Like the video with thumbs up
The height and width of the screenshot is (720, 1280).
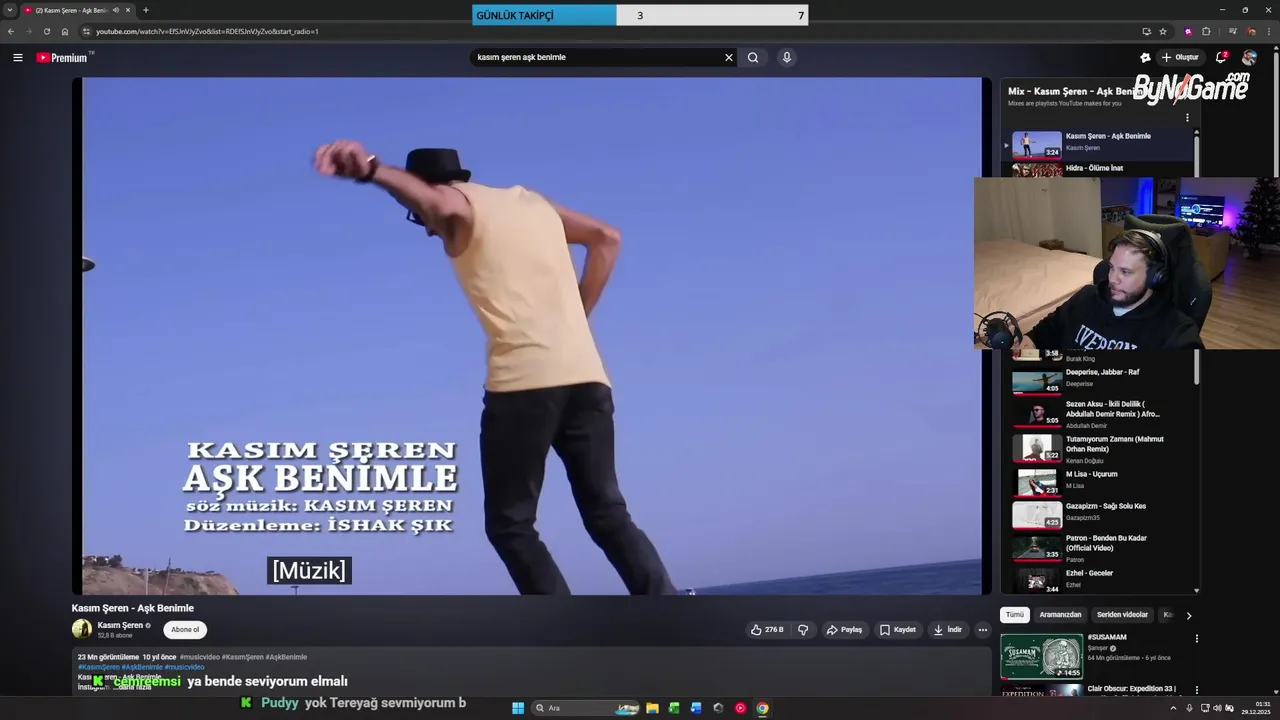click(x=767, y=630)
